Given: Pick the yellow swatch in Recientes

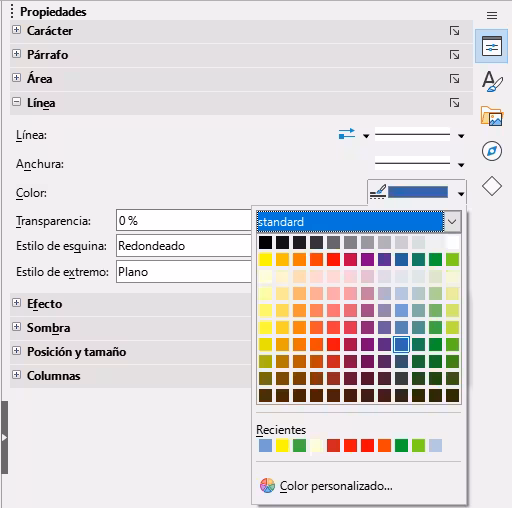Looking at the screenshot, I should (x=282, y=446).
